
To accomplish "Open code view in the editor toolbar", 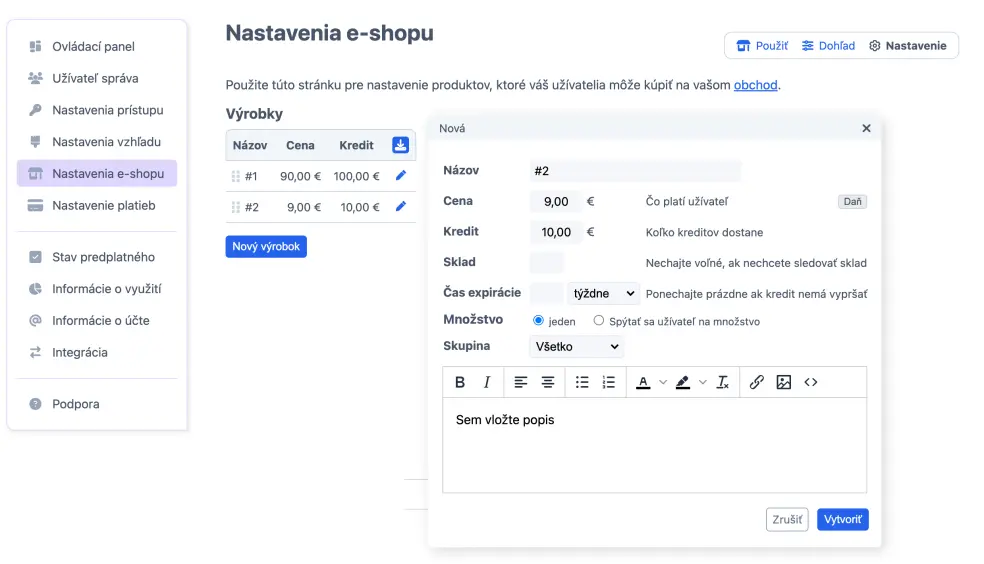I will tap(811, 382).
